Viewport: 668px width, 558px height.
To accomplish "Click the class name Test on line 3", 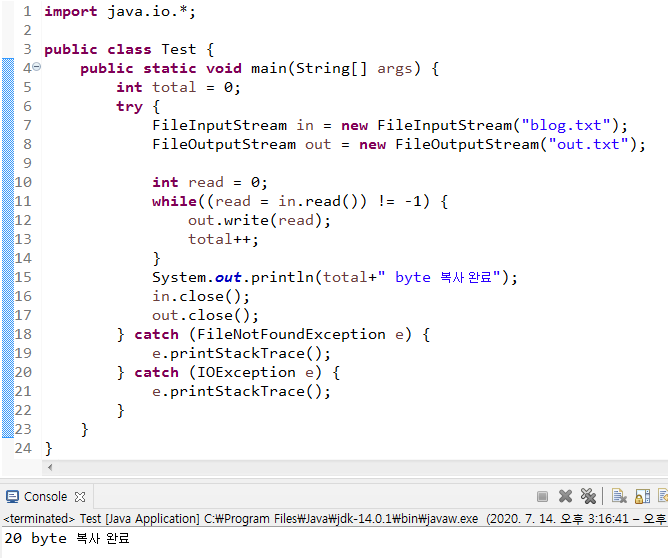I will pos(179,49).
